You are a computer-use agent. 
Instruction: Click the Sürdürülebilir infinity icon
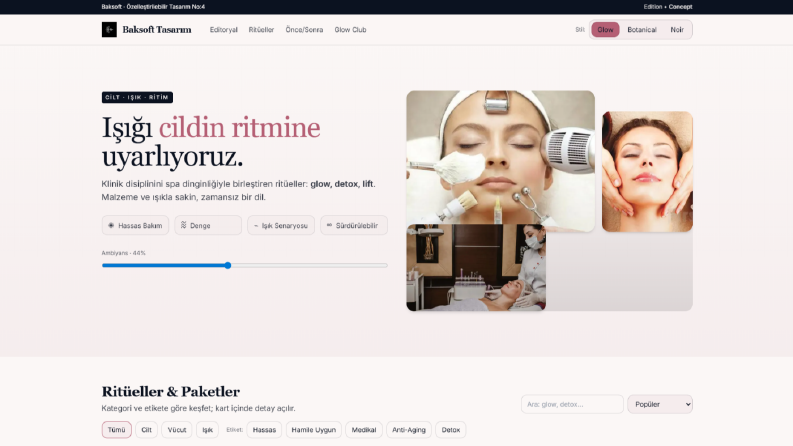coord(329,225)
